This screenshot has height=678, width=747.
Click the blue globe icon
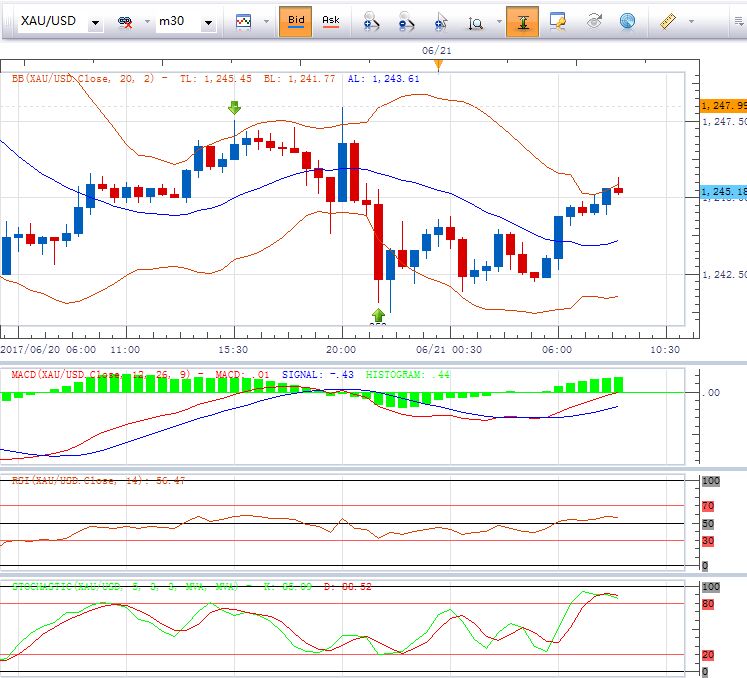627,20
